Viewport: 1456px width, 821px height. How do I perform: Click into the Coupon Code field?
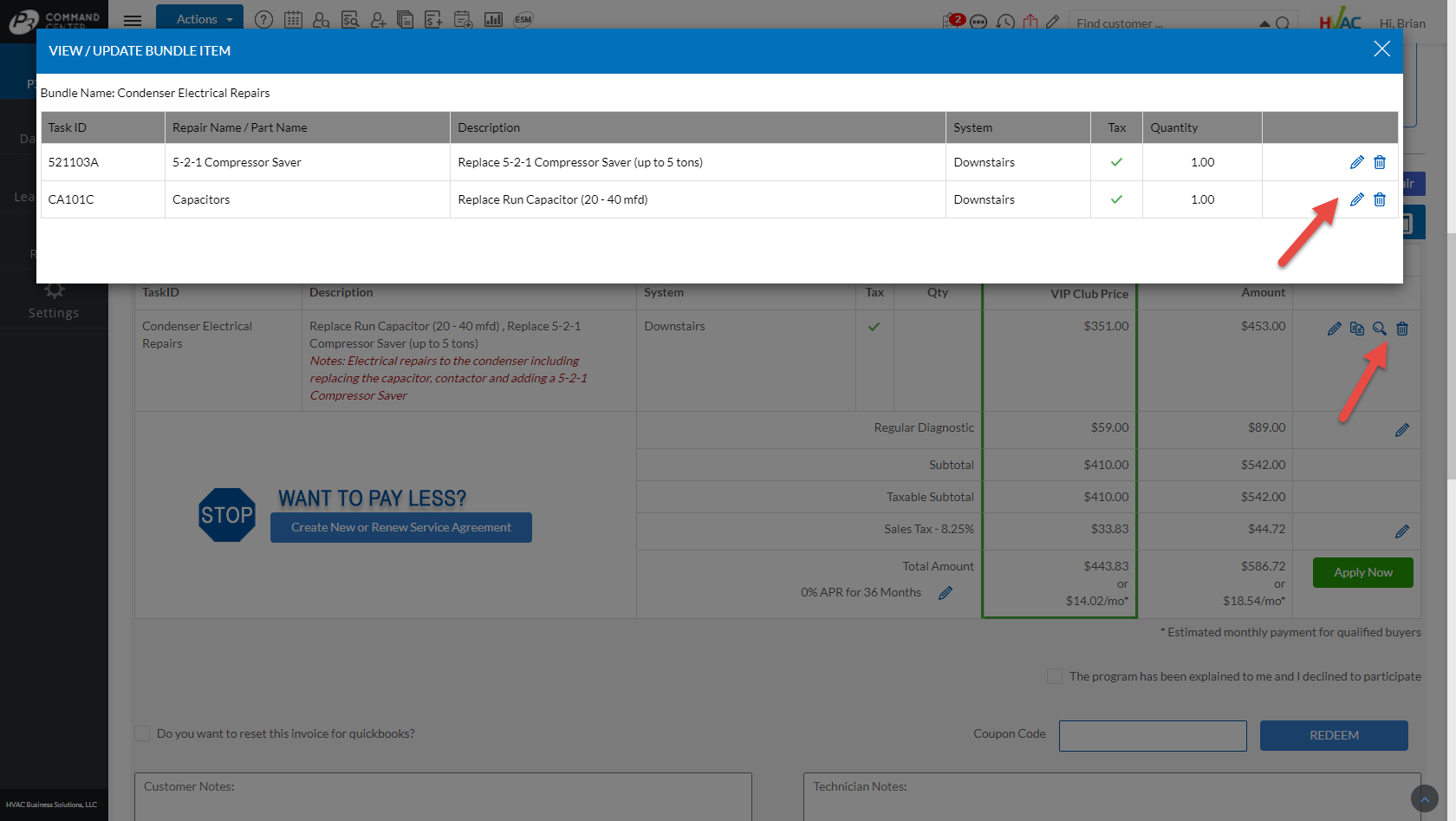click(x=1152, y=735)
